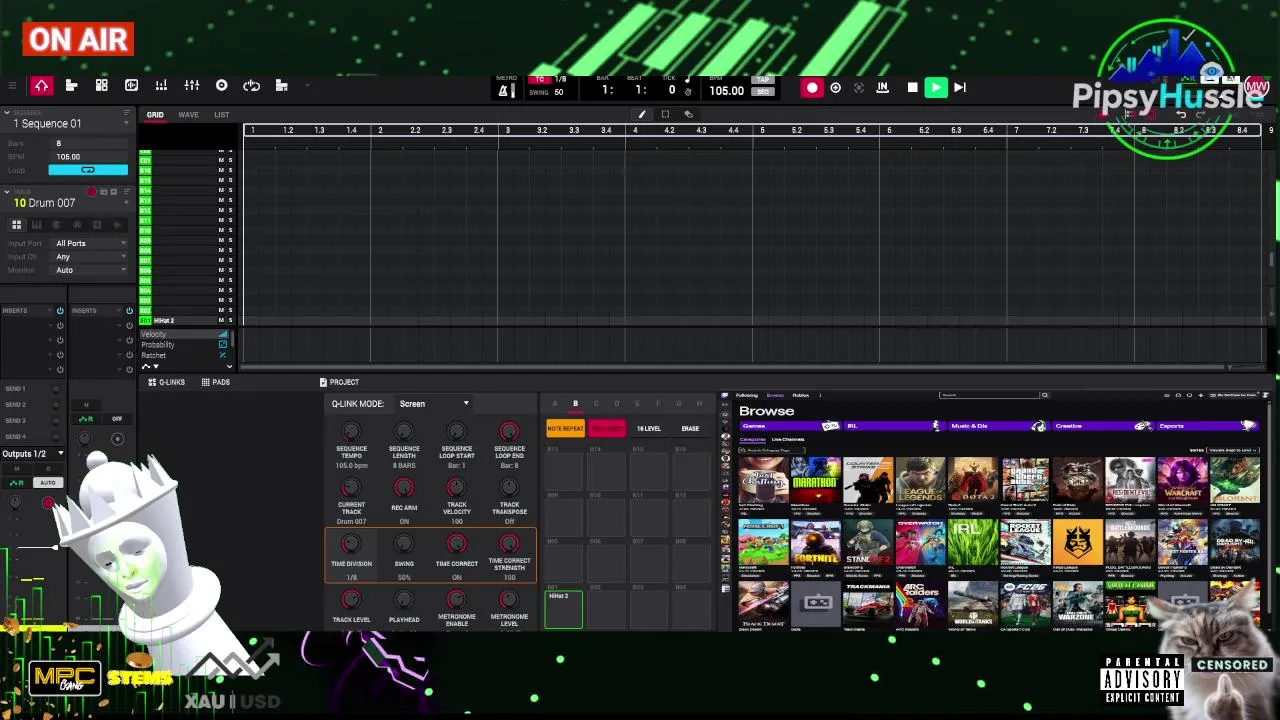Click the green Play button
The image size is (1280, 720).
point(936,88)
